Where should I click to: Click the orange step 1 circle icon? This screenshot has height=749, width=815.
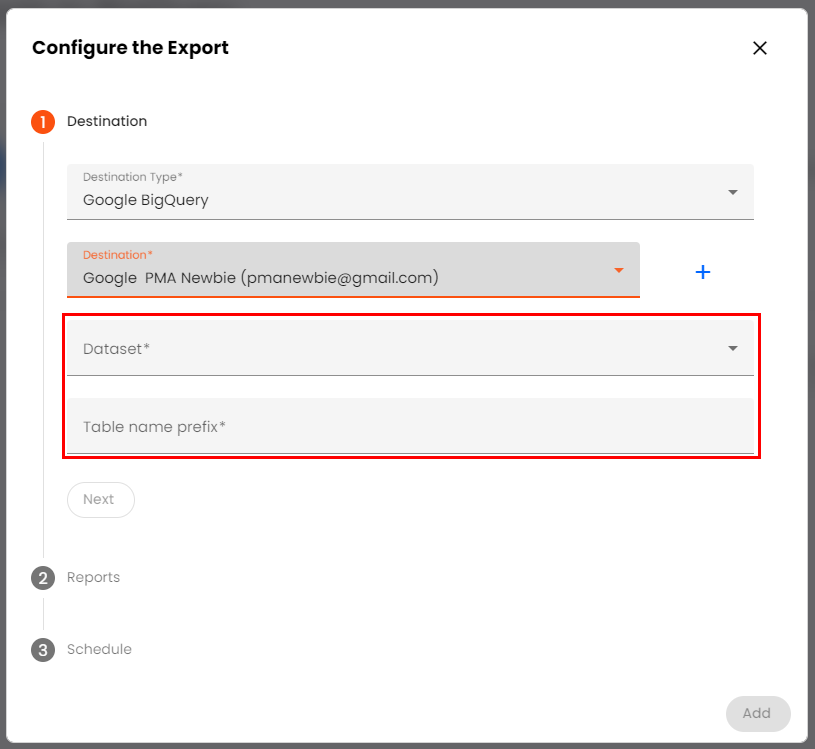(43, 122)
